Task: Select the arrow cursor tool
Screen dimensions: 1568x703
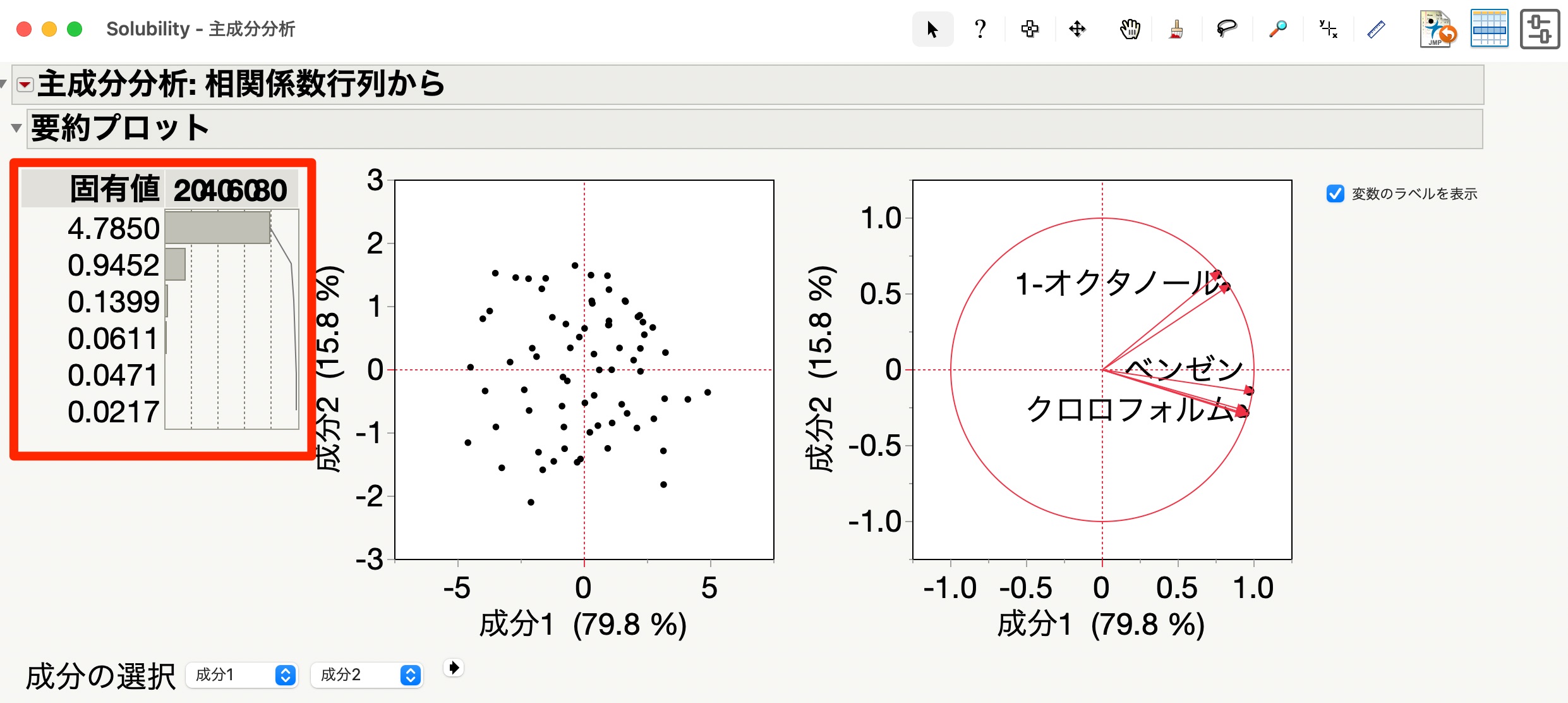Action: [x=932, y=29]
